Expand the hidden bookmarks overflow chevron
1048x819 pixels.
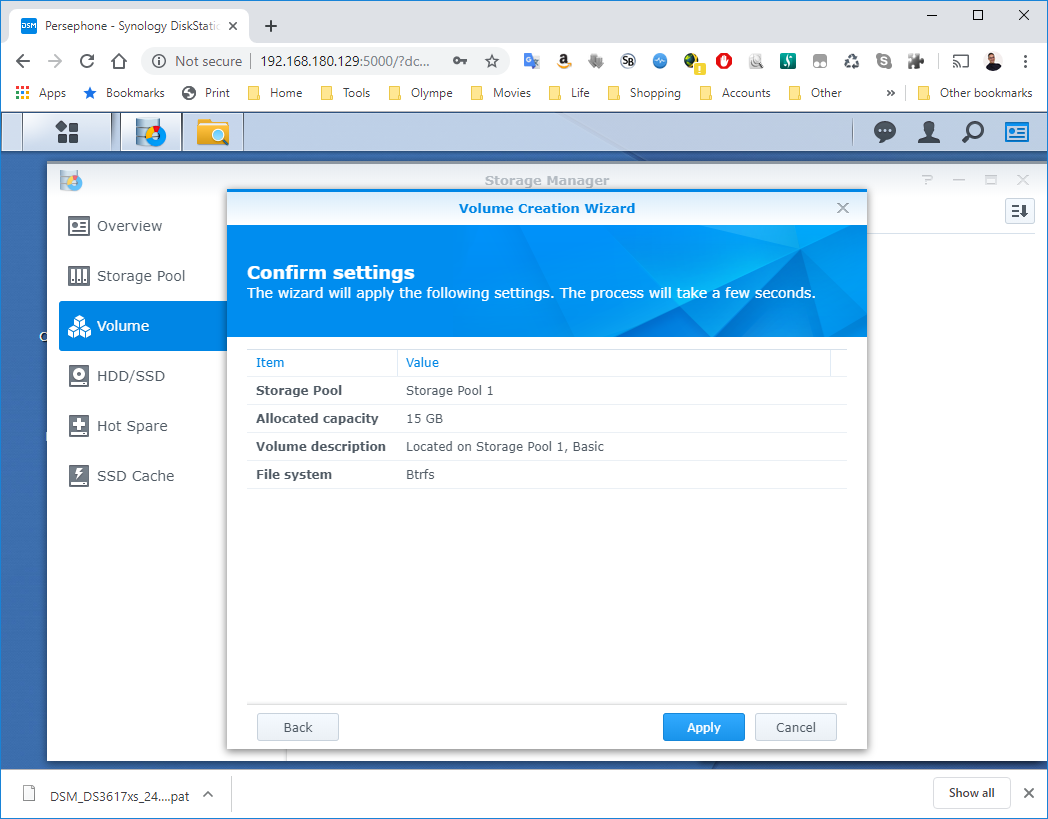[x=890, y=93]
